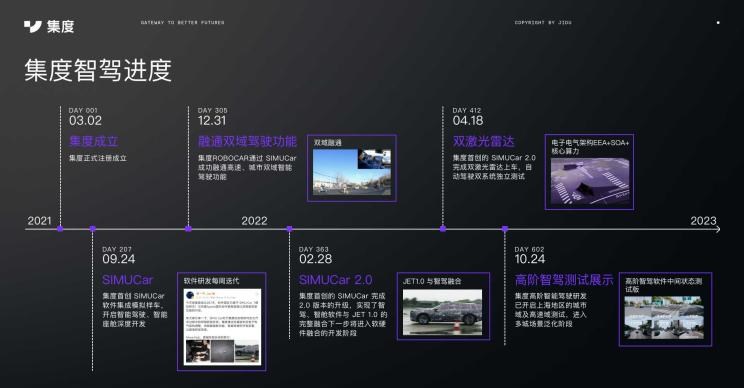Click the 集度 logo icon
Viewport: 744px width, 388px height.
click(33, 27)
